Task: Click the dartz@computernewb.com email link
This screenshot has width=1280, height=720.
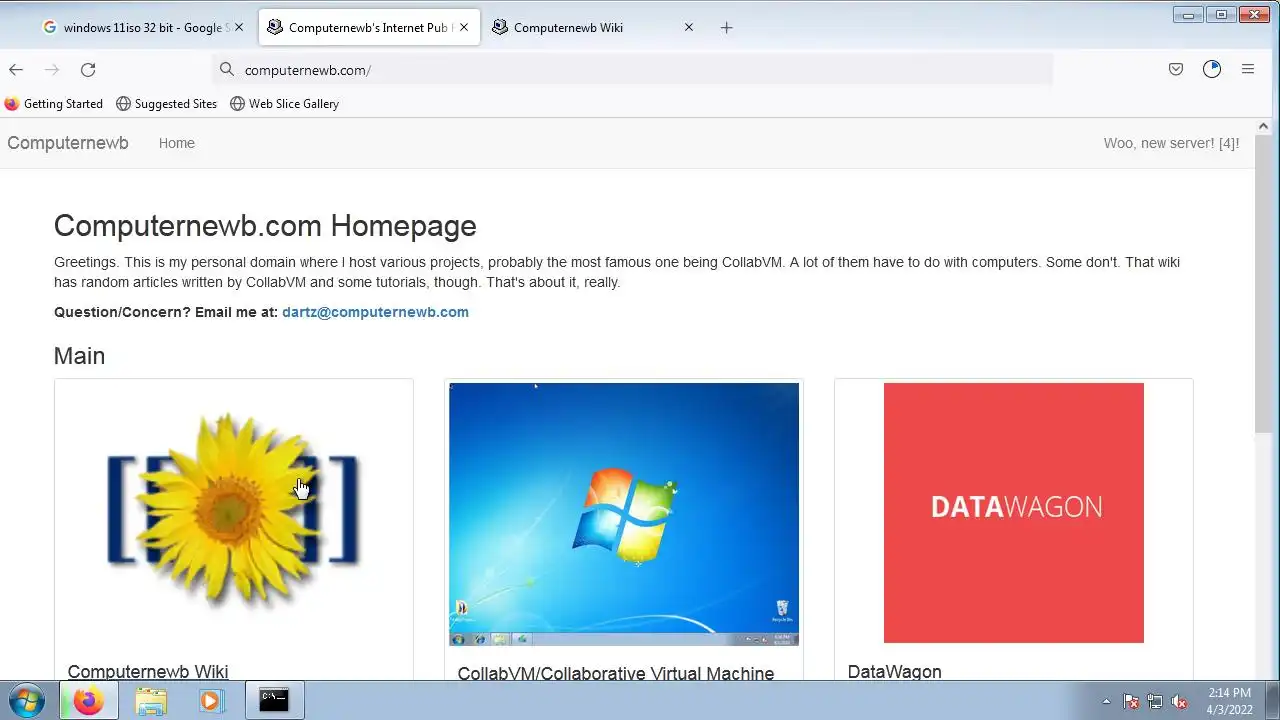Action: (x=375, y=312)
